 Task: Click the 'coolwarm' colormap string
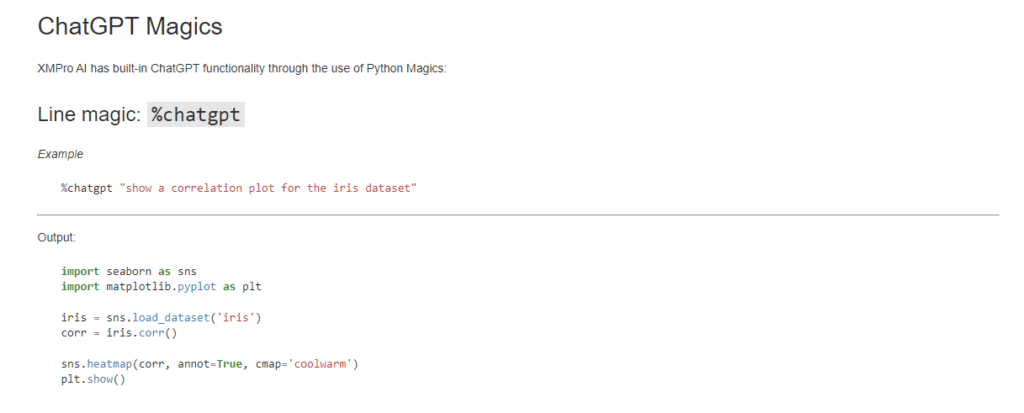[x=318, y=364]
